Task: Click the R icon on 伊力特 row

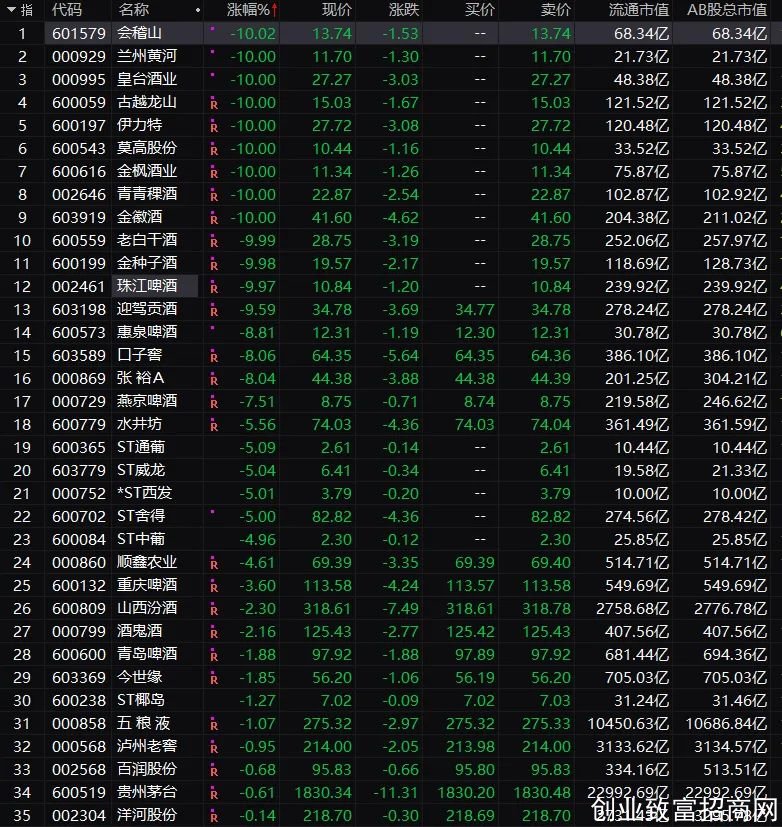Action: [214, 127]
